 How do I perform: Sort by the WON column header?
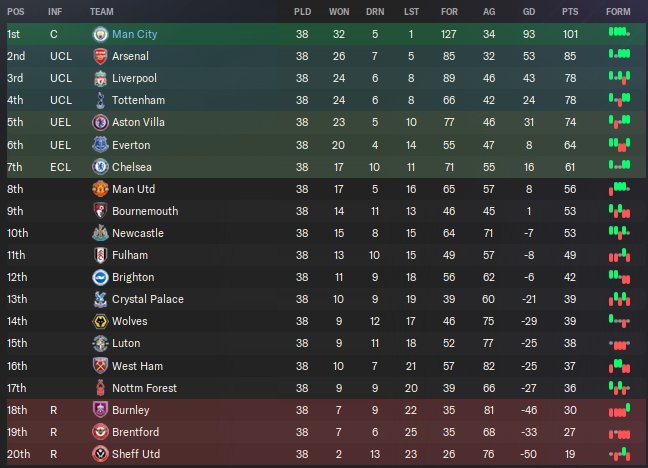[339, 12]
